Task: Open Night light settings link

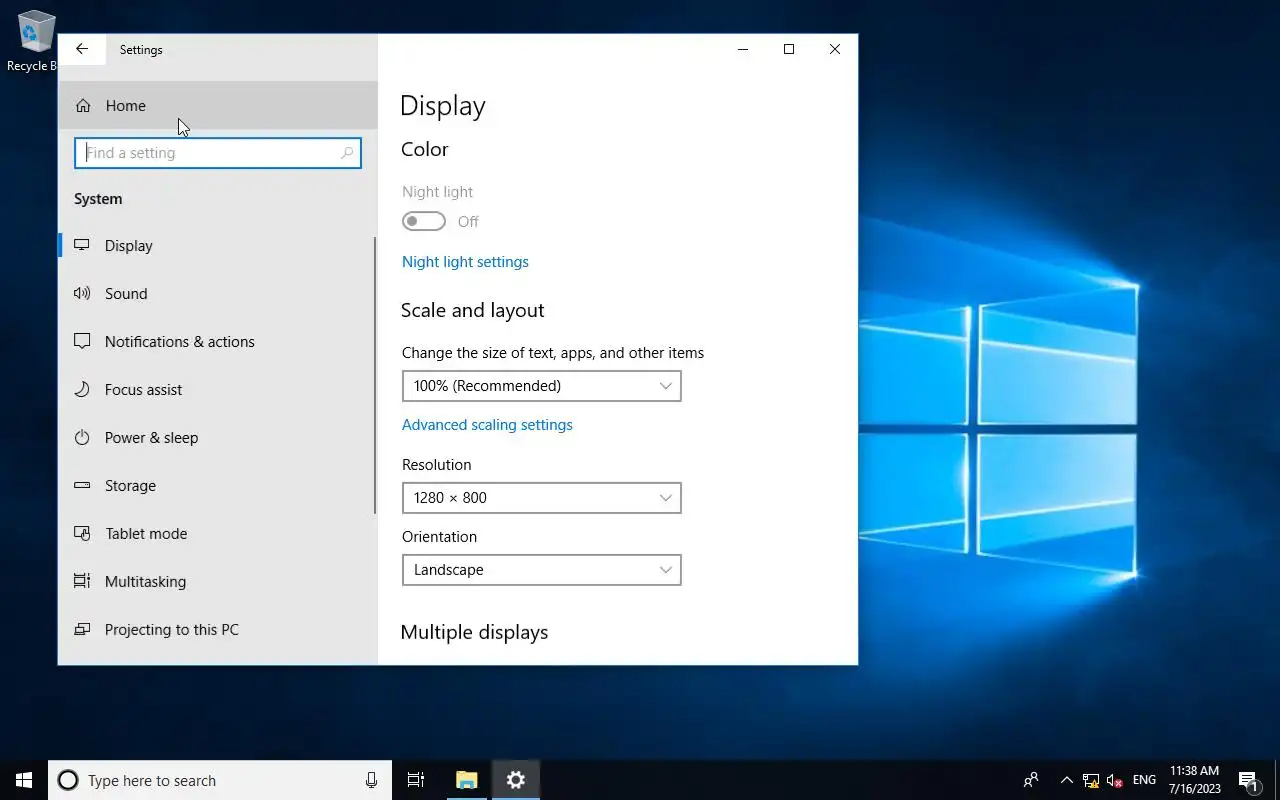Action: [x=465, y=262]
